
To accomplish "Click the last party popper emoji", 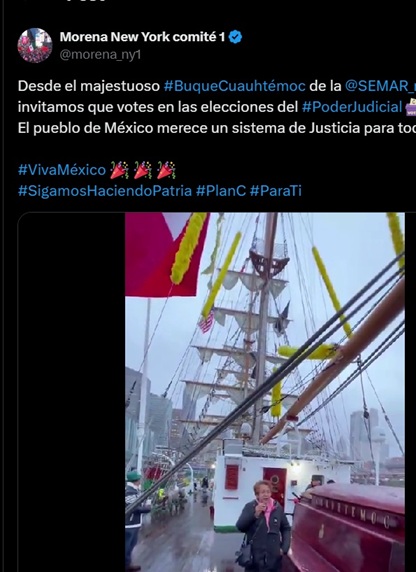I will 166,170.
